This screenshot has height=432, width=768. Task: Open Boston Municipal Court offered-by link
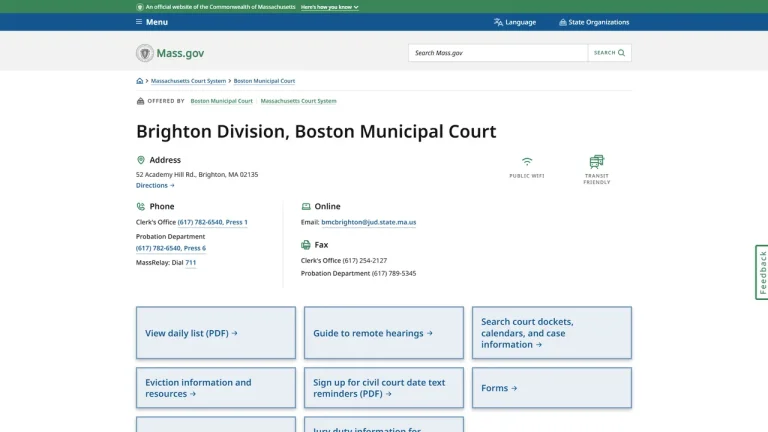[x=221, y=101]
